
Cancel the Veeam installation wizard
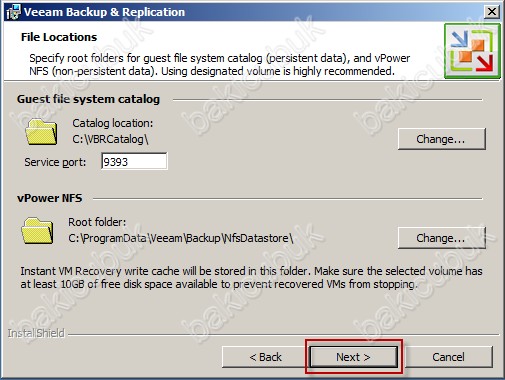(x=448, y=357)
